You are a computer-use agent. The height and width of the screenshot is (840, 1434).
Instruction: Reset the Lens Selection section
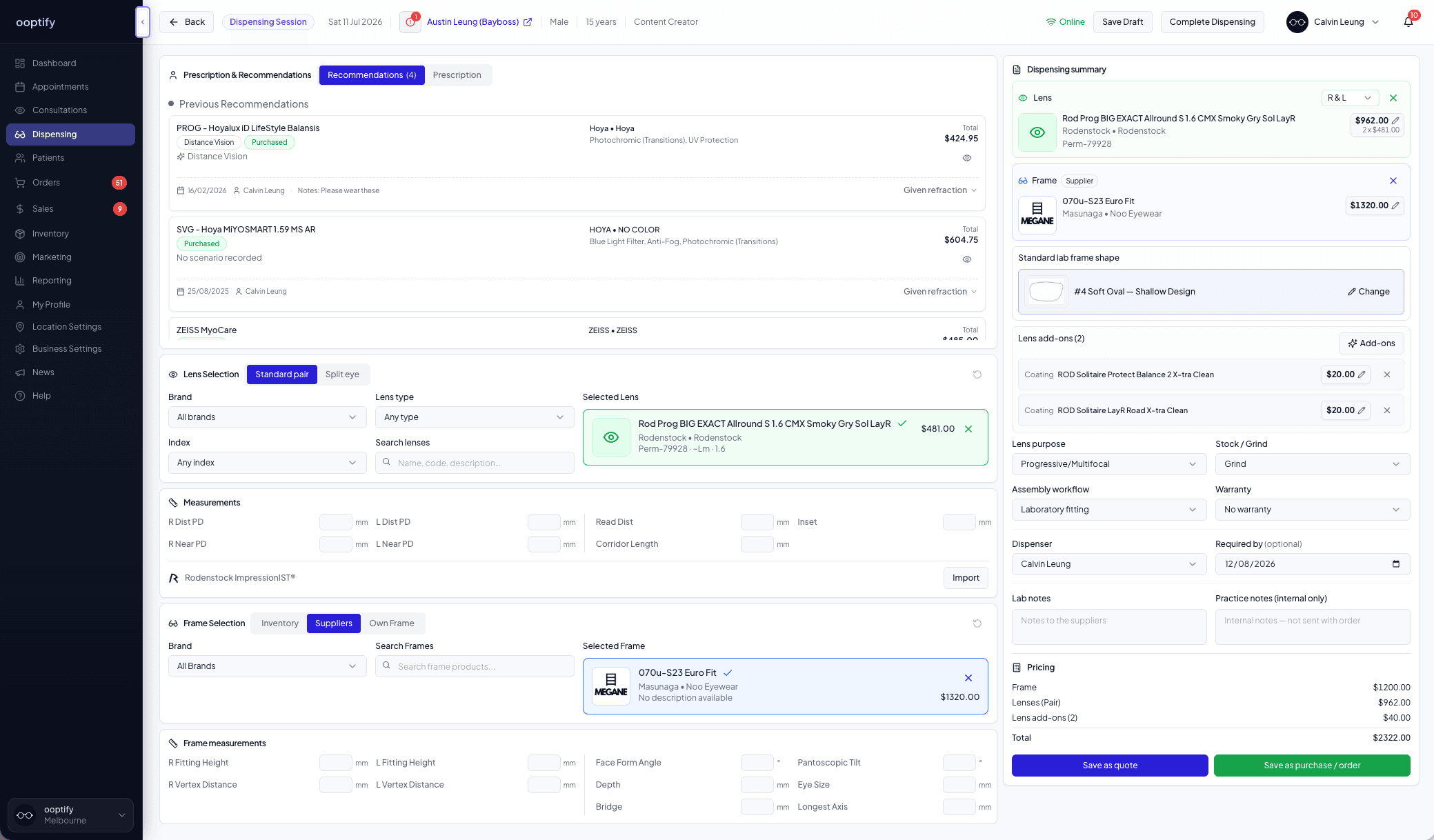point(977,374)
